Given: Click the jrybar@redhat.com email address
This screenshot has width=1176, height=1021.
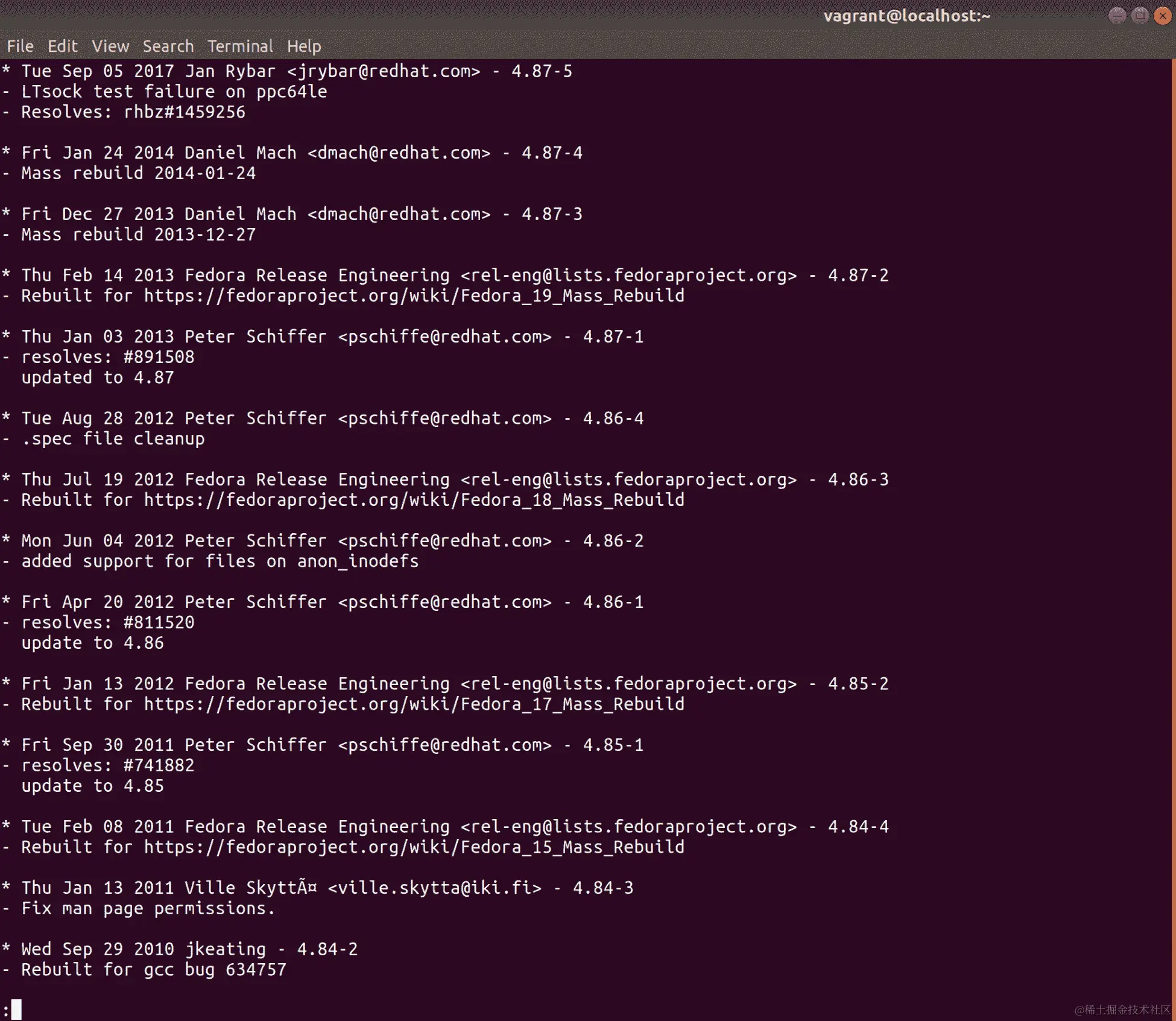Looking at the screenshot, I should [x=384, y=71].
